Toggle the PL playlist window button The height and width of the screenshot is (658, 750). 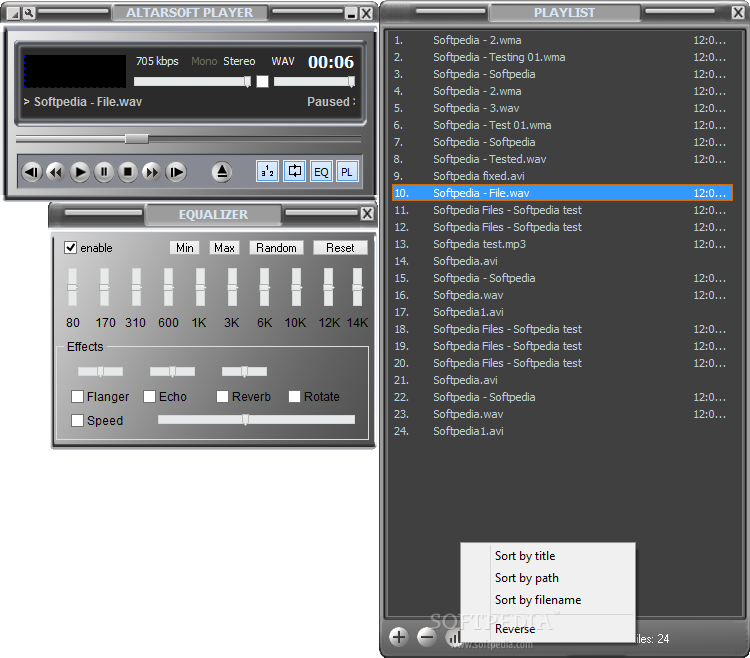pos(347,172)
